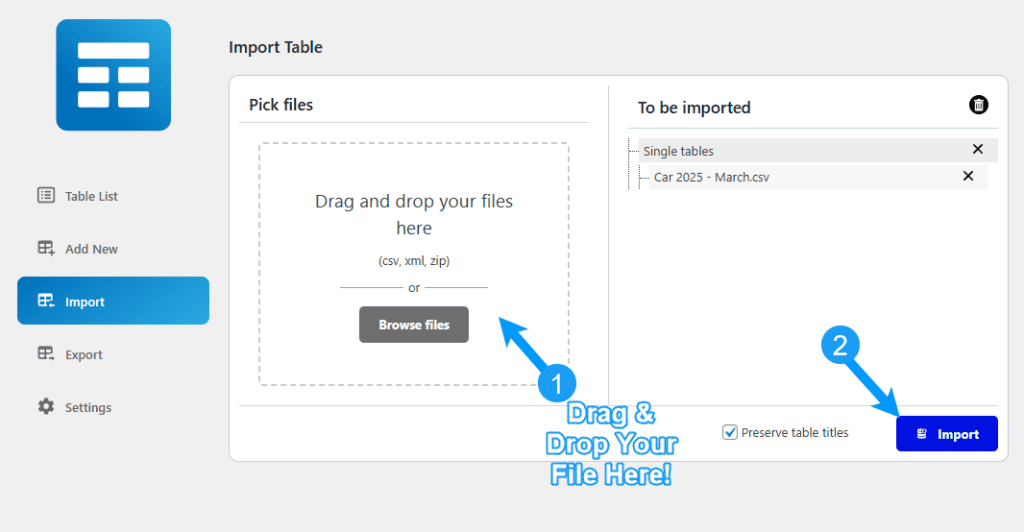Open the Settings menu item
This screenshot has width=1024, height=532.
click(x=88, y=407)
